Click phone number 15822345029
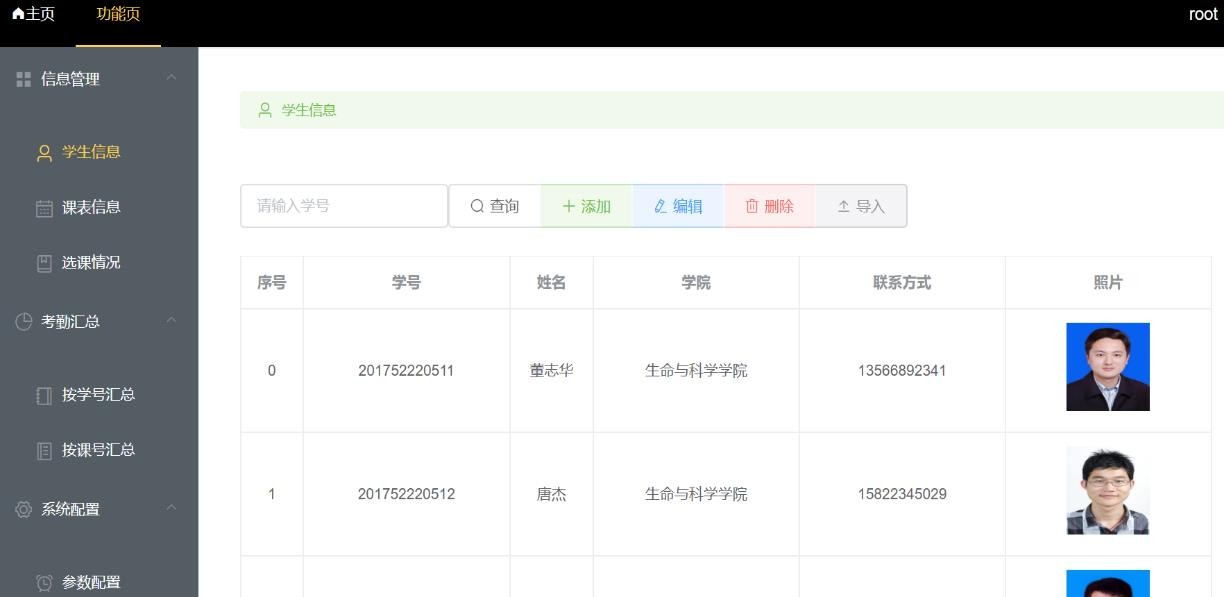Screen dimensions: 1224x597 902,494
